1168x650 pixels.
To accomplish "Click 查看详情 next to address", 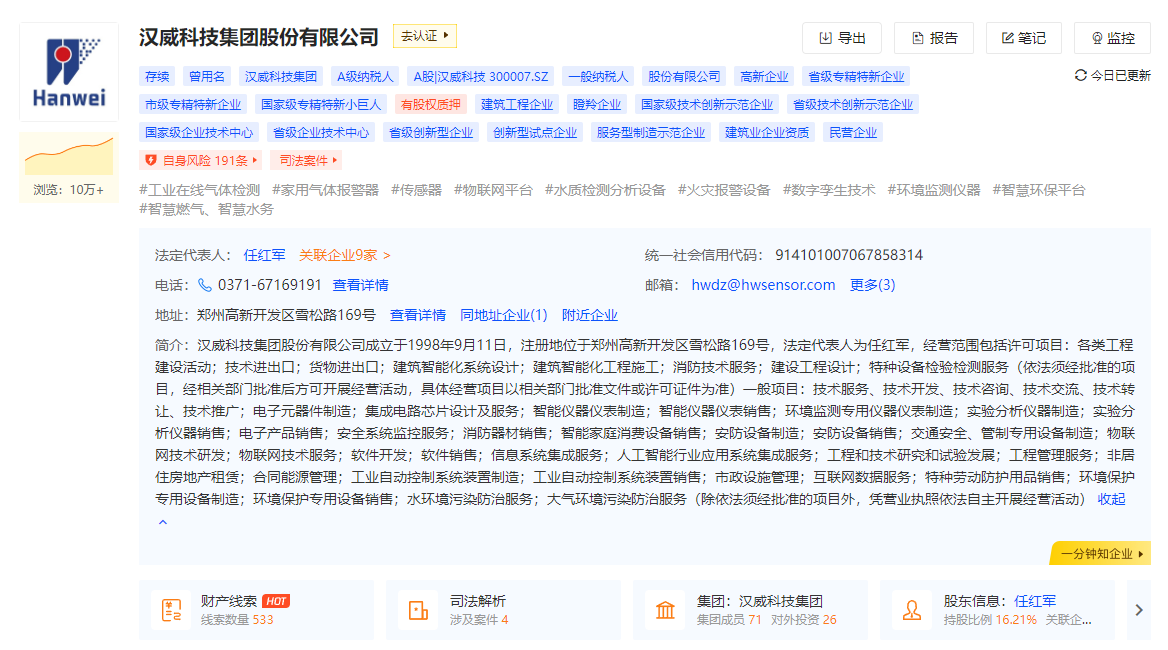I will (x=418, y=316).
